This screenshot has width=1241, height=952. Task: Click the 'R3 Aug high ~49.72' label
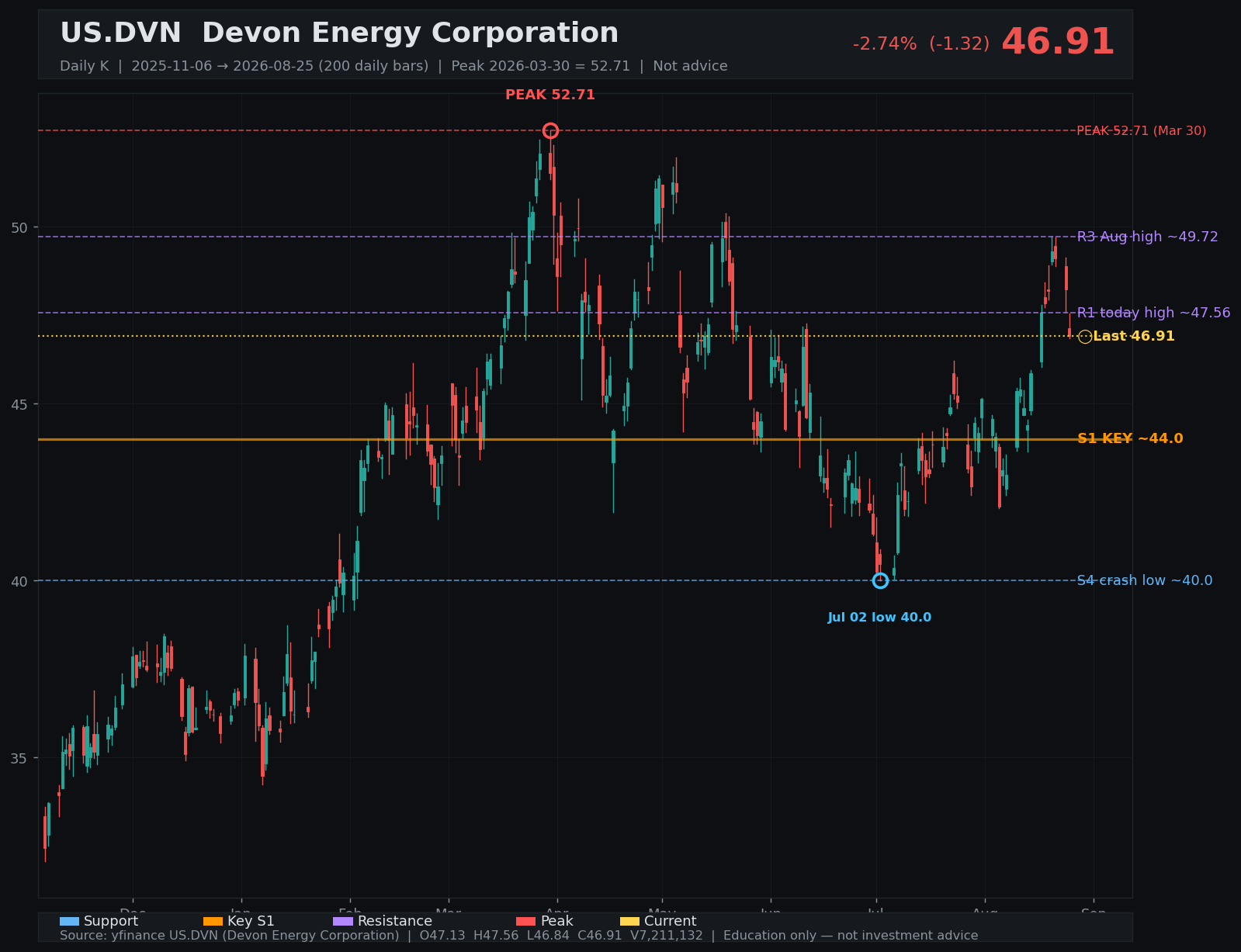click(x=1148, y=237)
